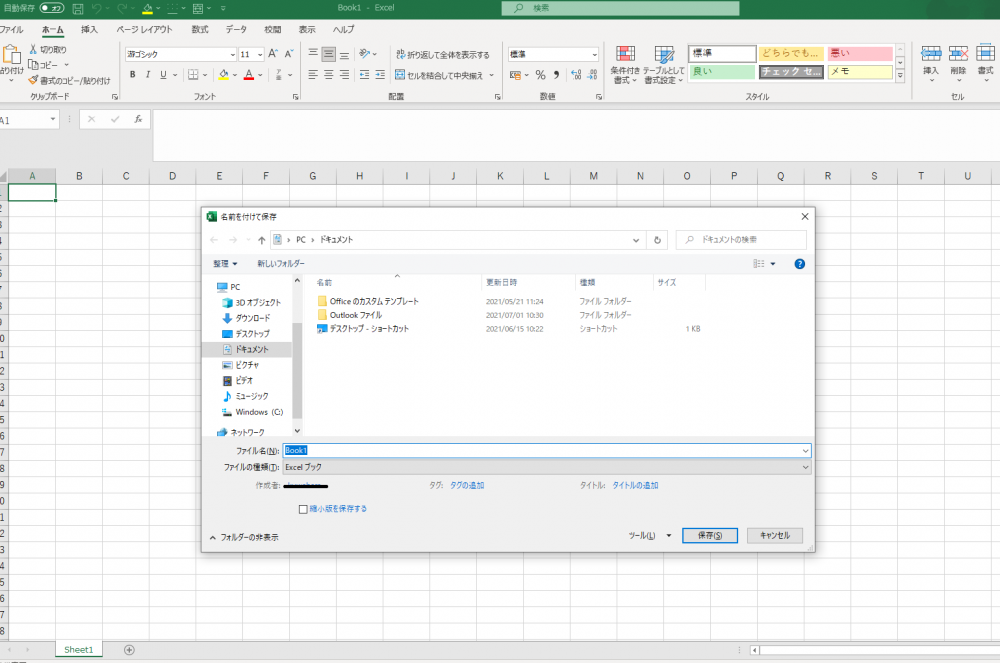Open the Page Layout ribbon tab
1000x663 pixels.
[144, 29]
